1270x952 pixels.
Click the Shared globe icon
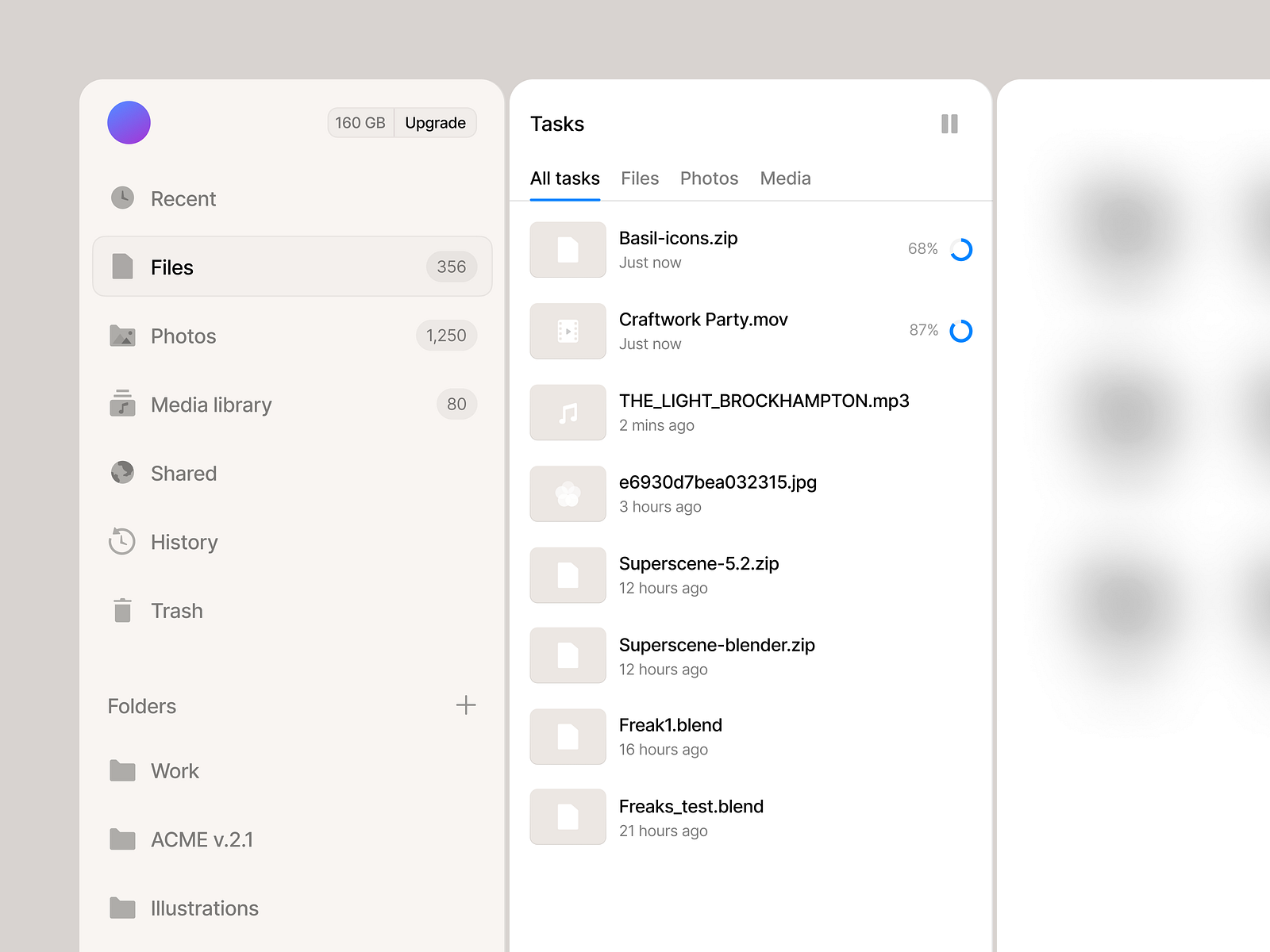click(x=122, y=473)
